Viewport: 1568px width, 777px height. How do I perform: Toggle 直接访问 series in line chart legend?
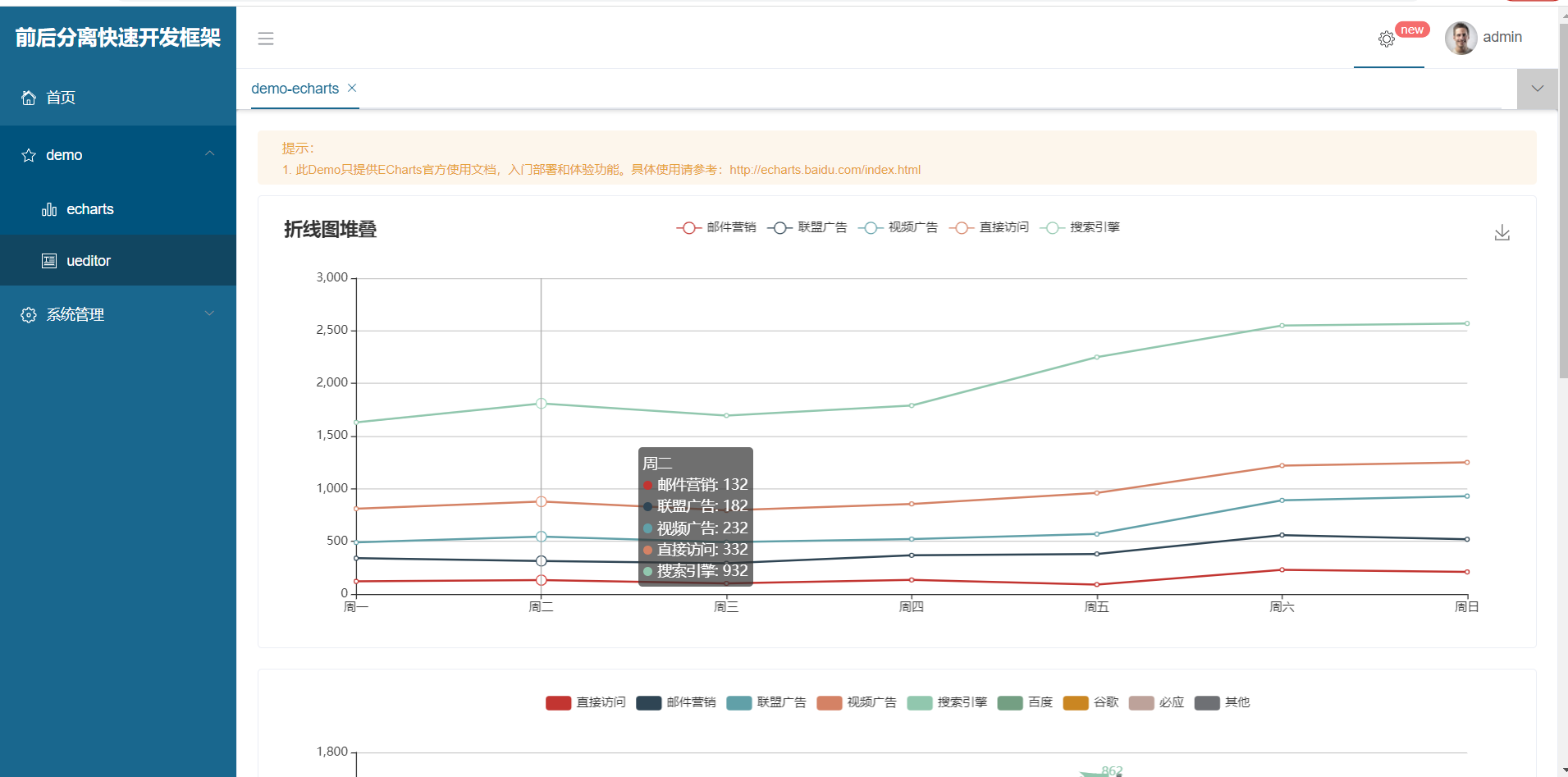coord(989,227)
